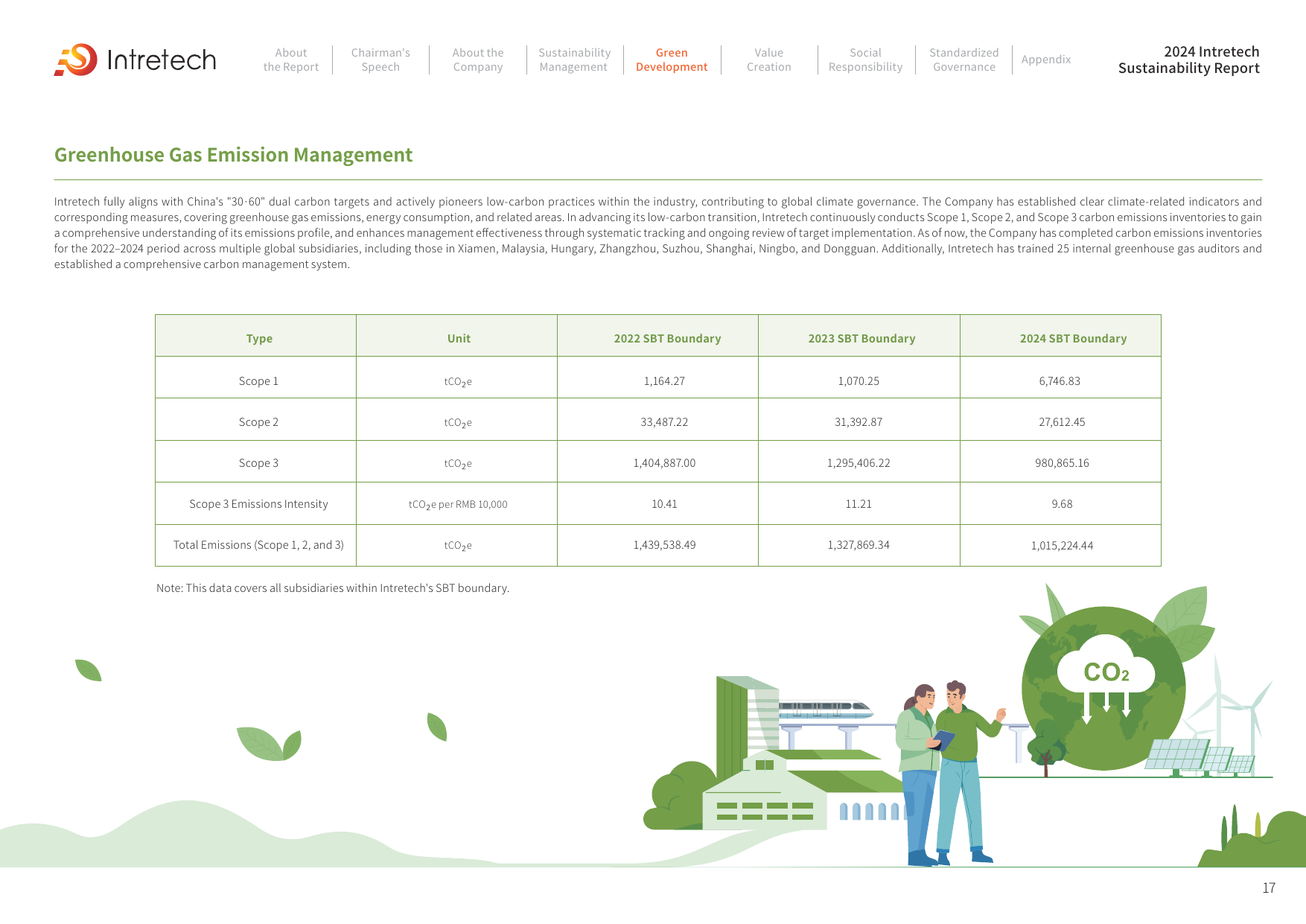
Task: Click the tCO2e per RMB 10,000 unit
Action: tap(458, 505)
